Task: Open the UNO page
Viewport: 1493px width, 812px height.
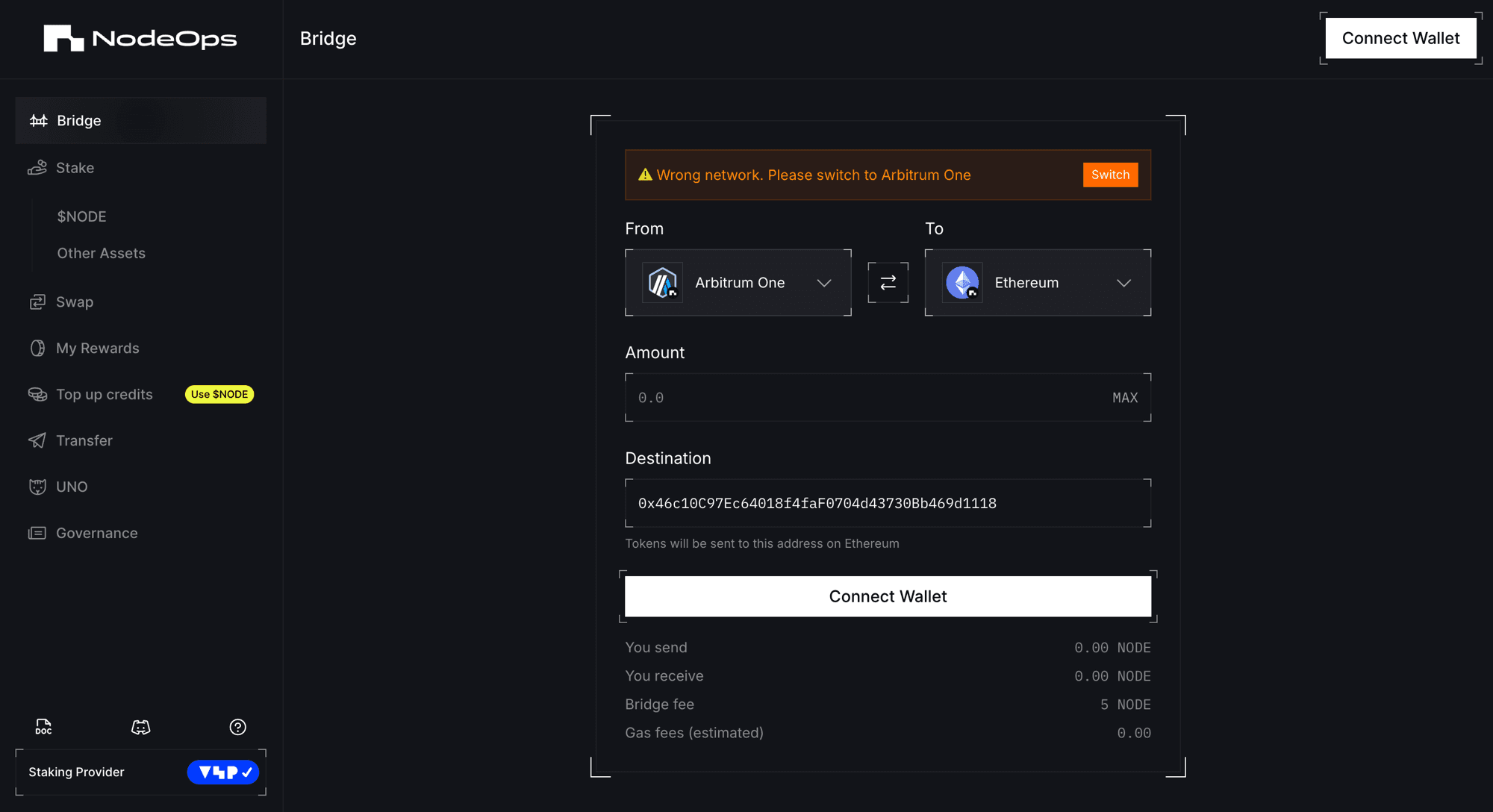Action: tap(140, 487)
